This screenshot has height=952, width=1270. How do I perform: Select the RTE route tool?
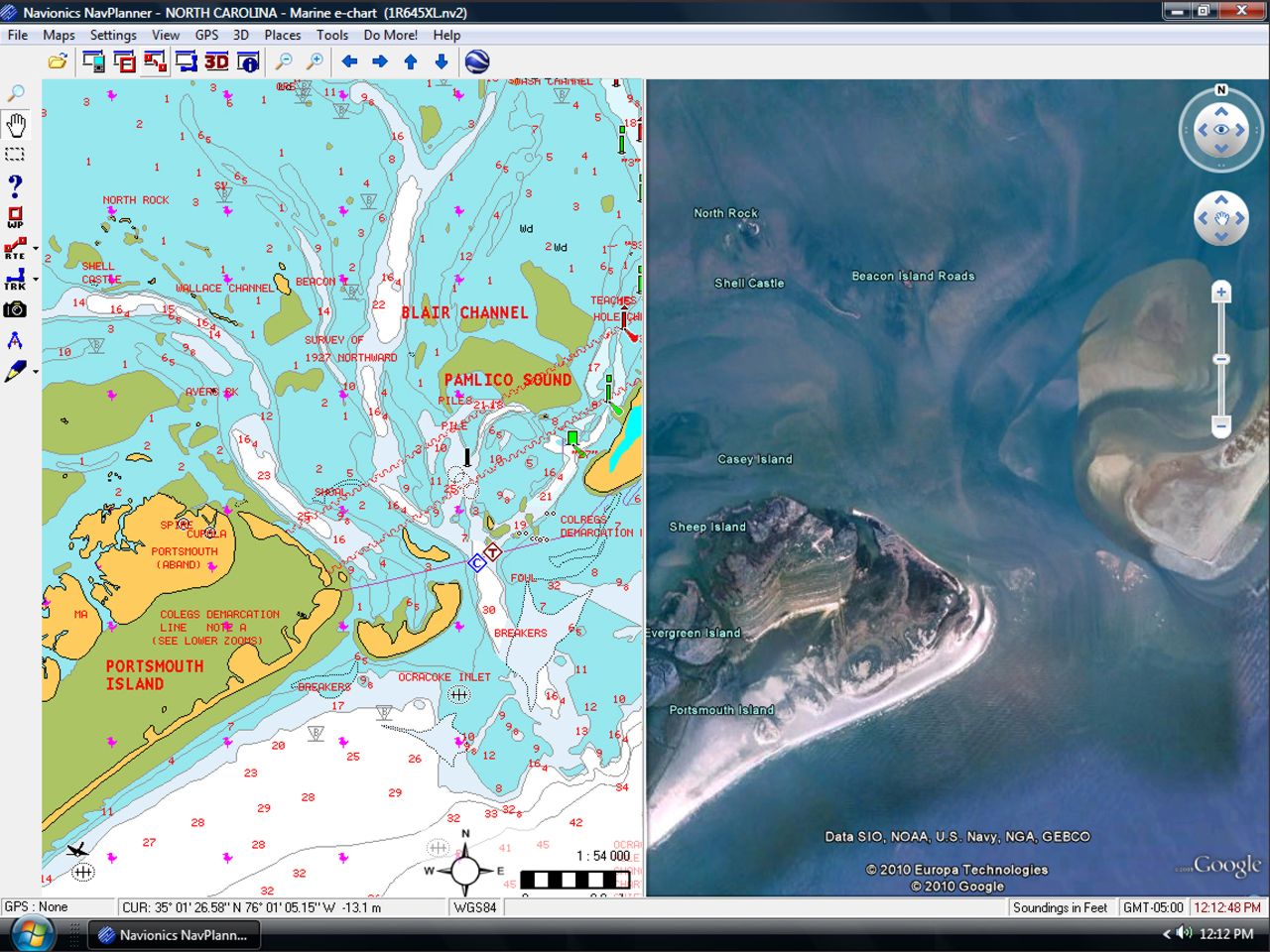pyautogui.click(x=15, y=248)
